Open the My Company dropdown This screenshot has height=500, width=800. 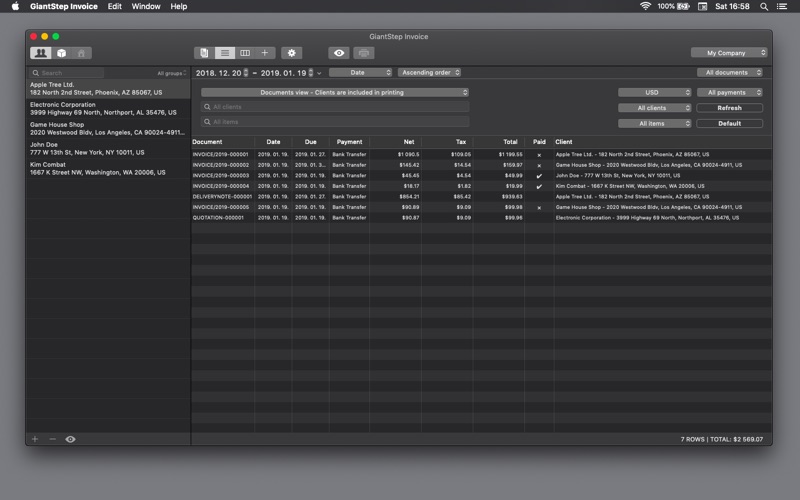(729, 53)
